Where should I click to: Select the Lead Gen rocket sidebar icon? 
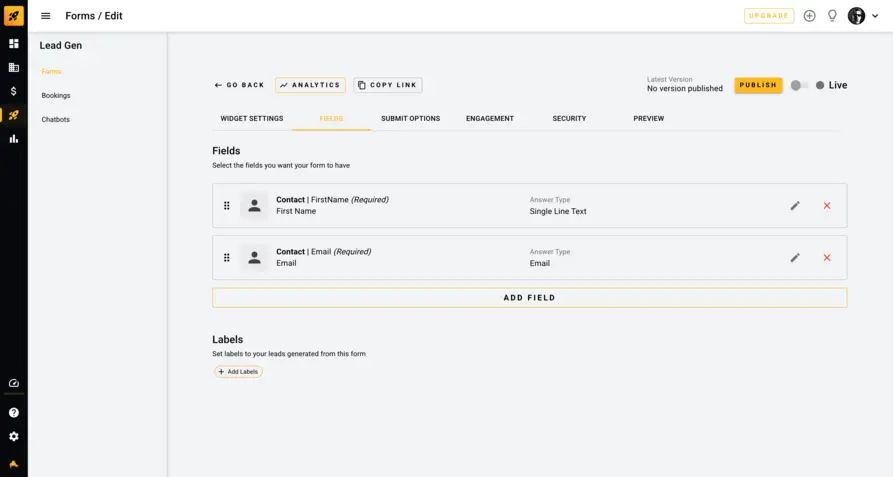click(14, 115)
